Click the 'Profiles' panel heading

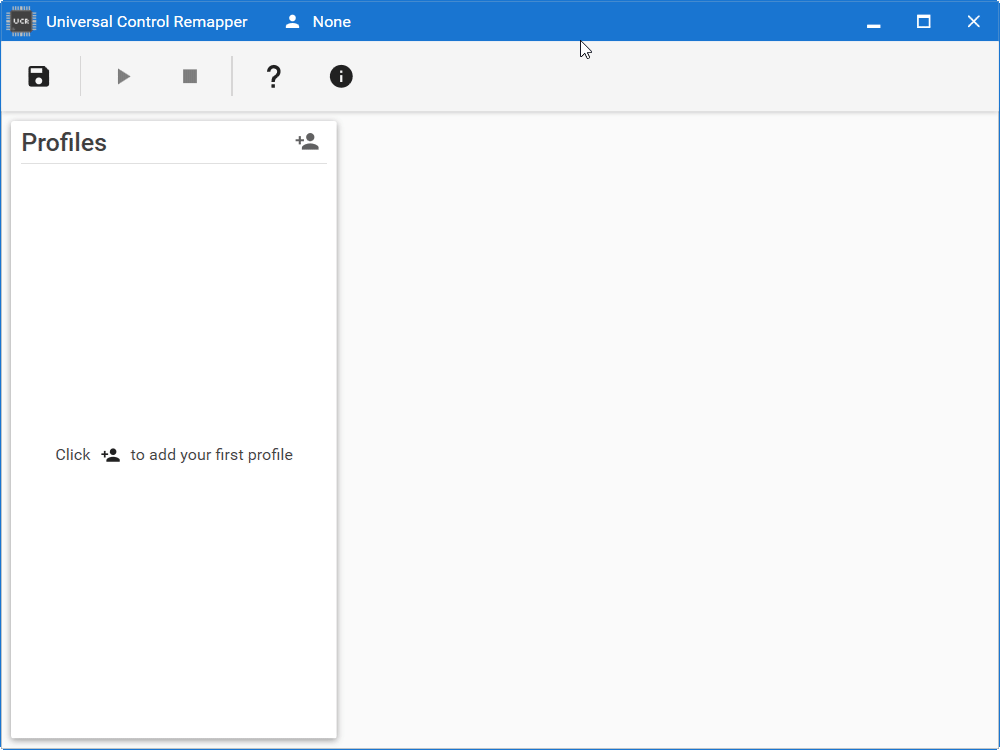pos(64,142)
